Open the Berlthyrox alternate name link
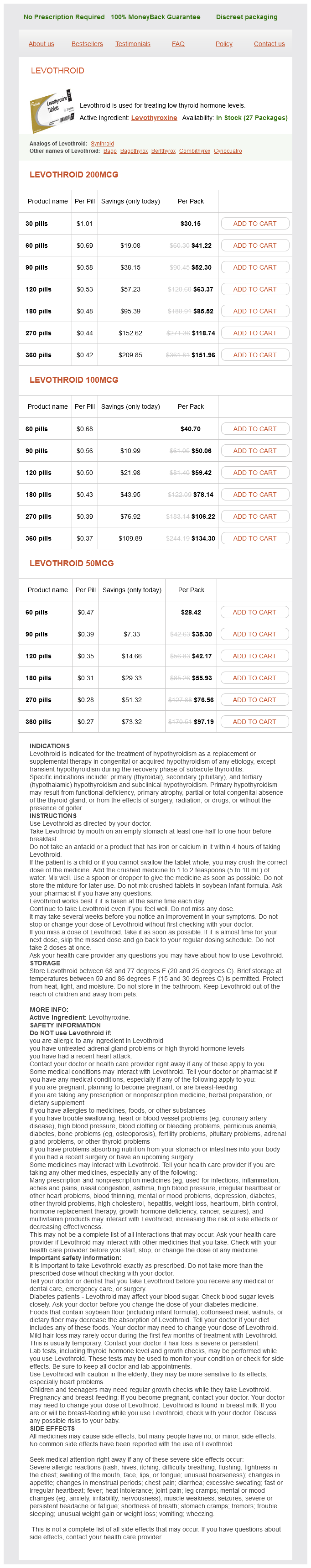The width and height of the screenshot is (311, 1568). [x=163, y=151]
